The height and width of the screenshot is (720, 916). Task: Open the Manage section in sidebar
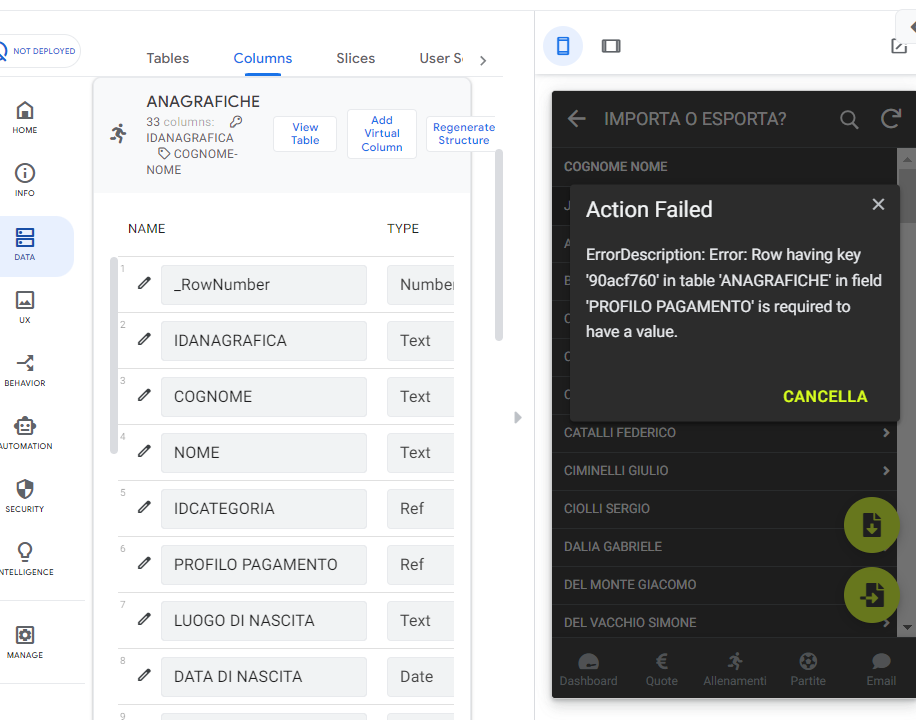(x=25, y=642)
